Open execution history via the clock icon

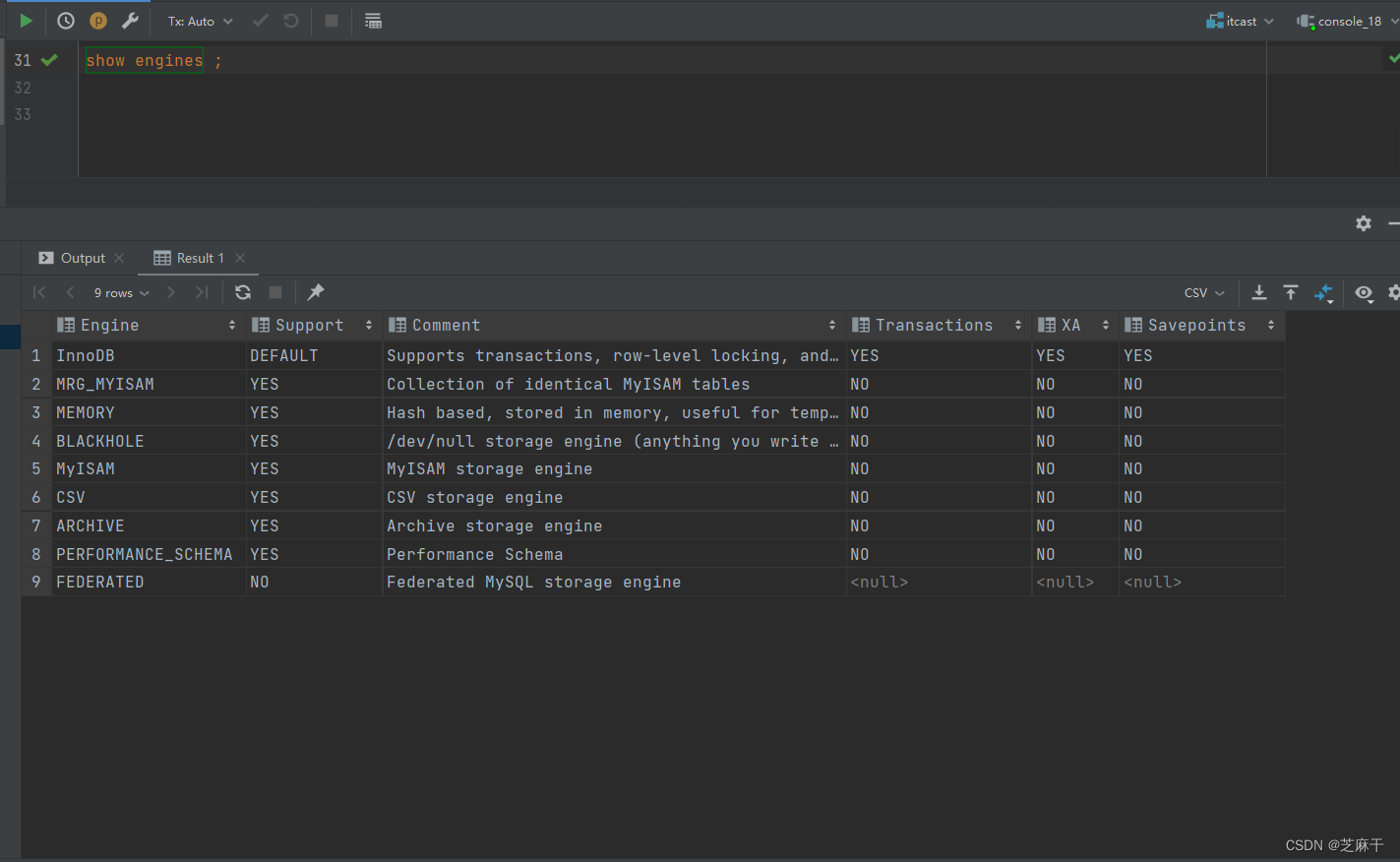click(65, 20)
